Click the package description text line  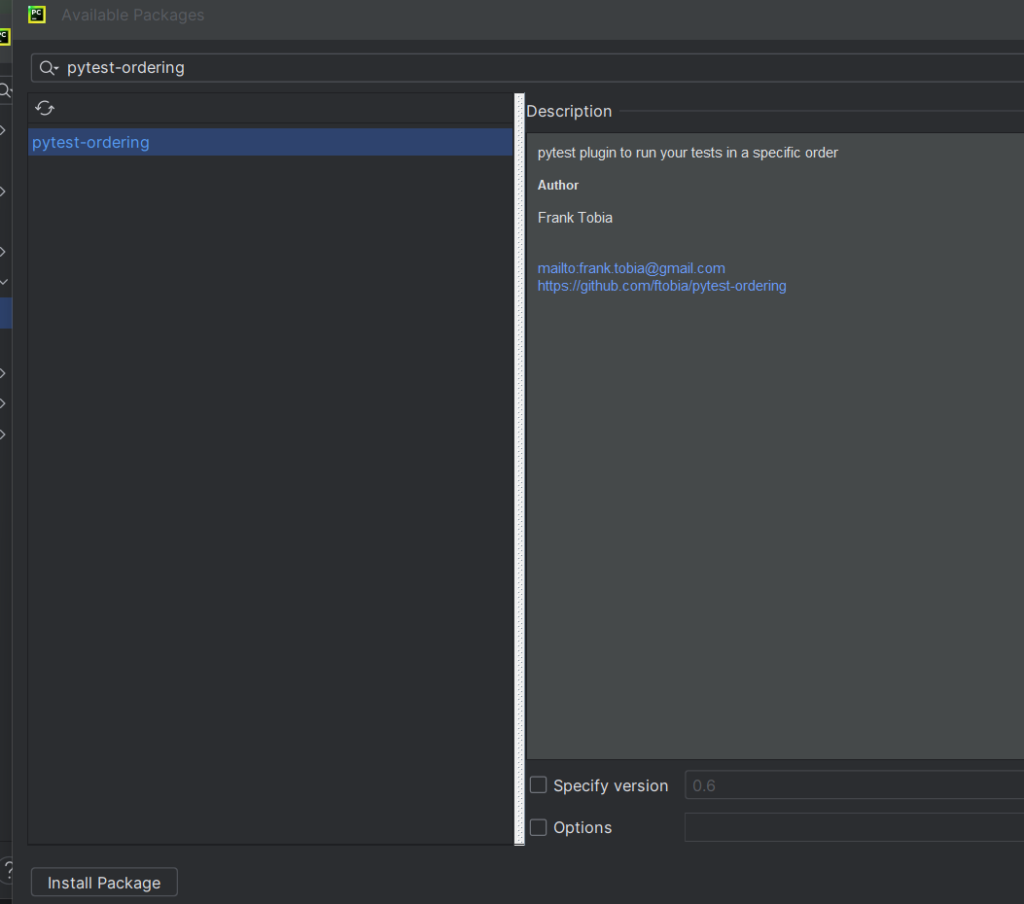coord(688,153)
